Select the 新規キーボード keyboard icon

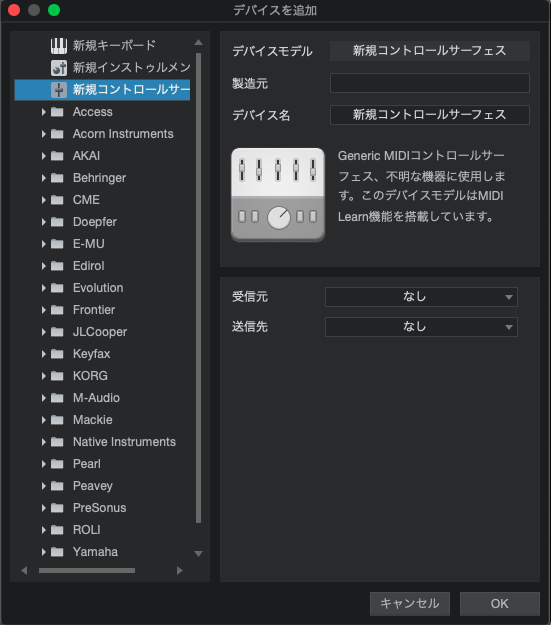point(59,46)
